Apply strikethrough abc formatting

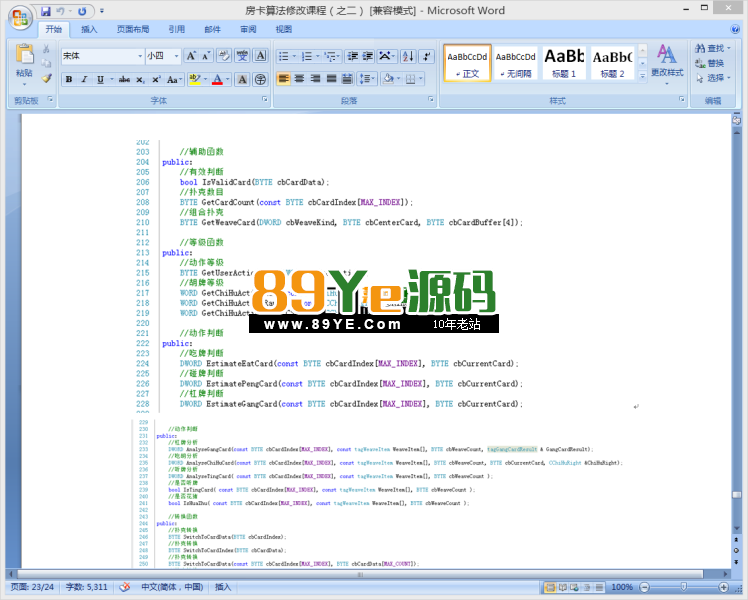[x=124, y=79]
